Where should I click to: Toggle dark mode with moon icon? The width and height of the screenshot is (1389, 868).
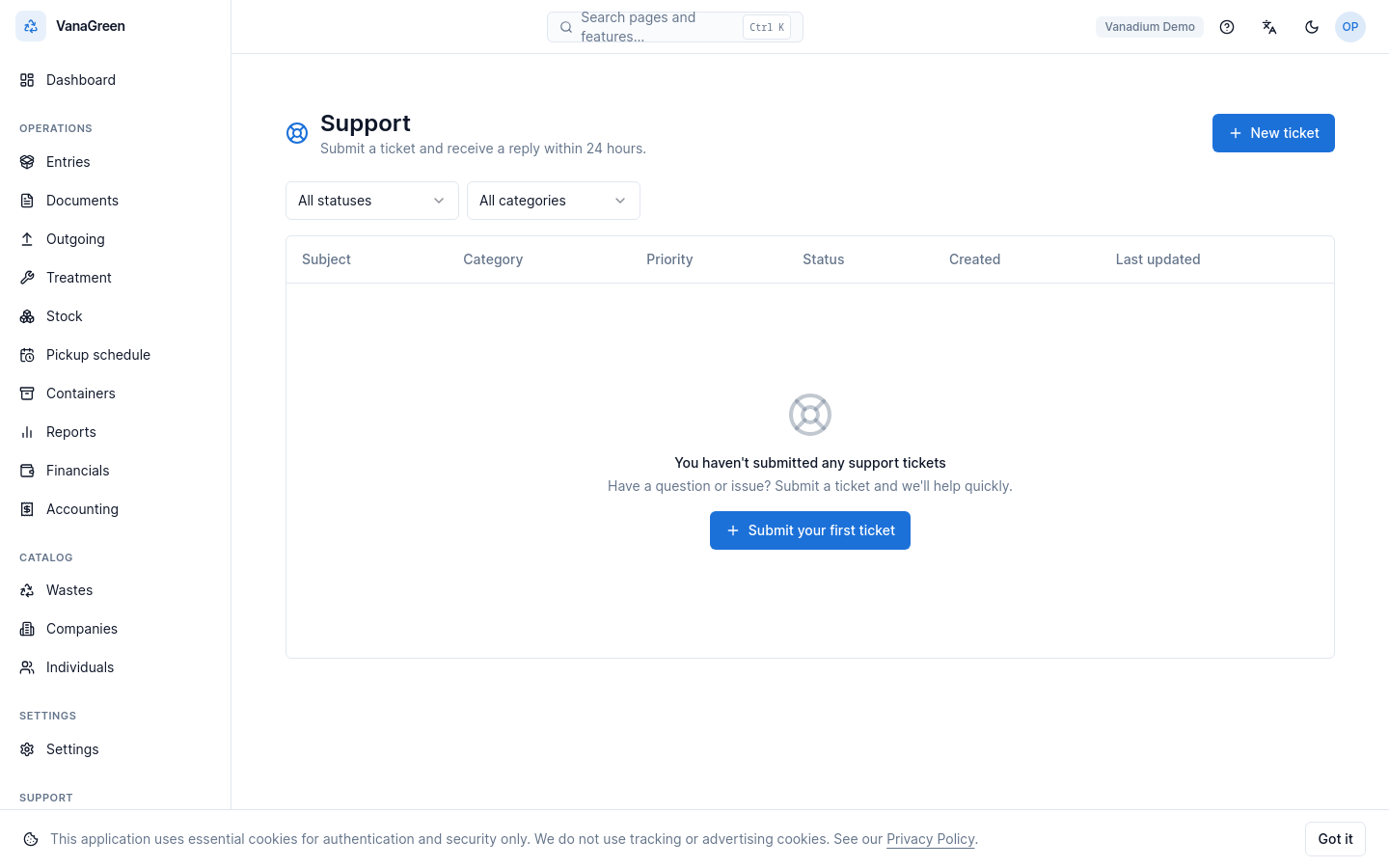(x=1312, y=27)
